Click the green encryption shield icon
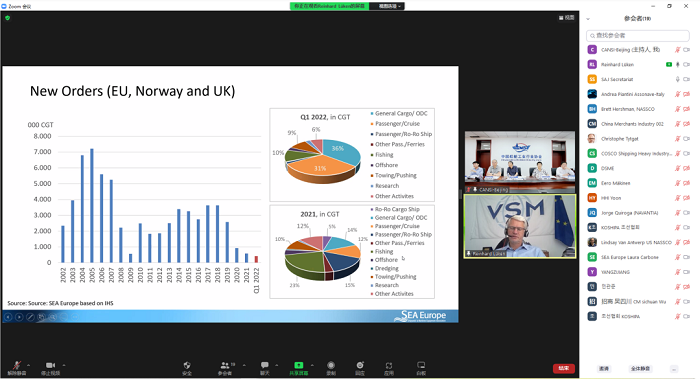The width and height of the screenshot is (700, 379). click(8, 18)
